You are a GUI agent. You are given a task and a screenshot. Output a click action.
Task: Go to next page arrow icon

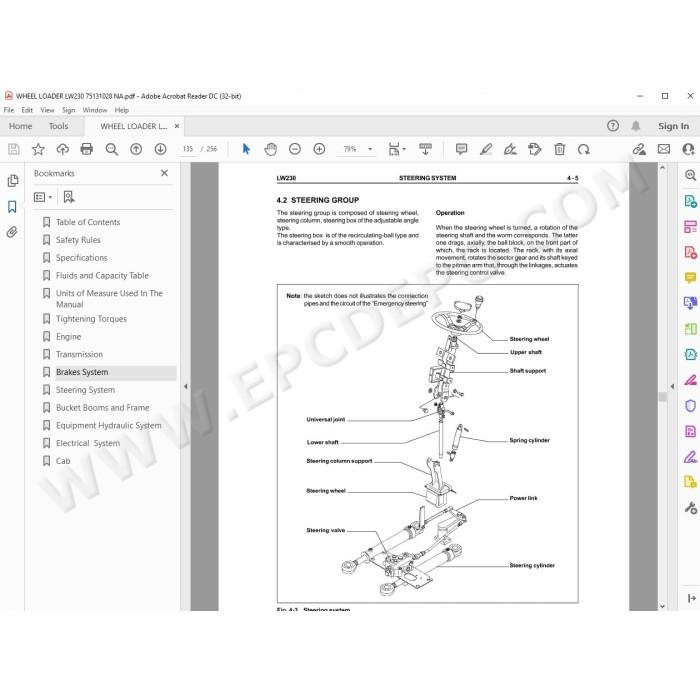pos(160,149)
